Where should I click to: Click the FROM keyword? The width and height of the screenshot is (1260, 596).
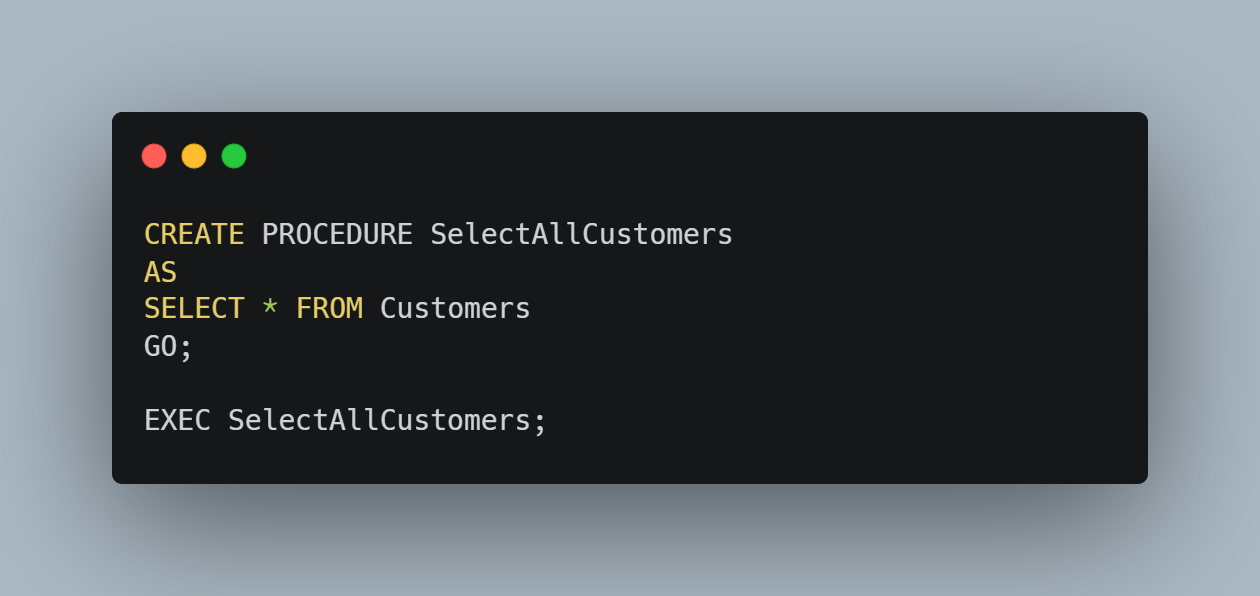coord(329,308)
